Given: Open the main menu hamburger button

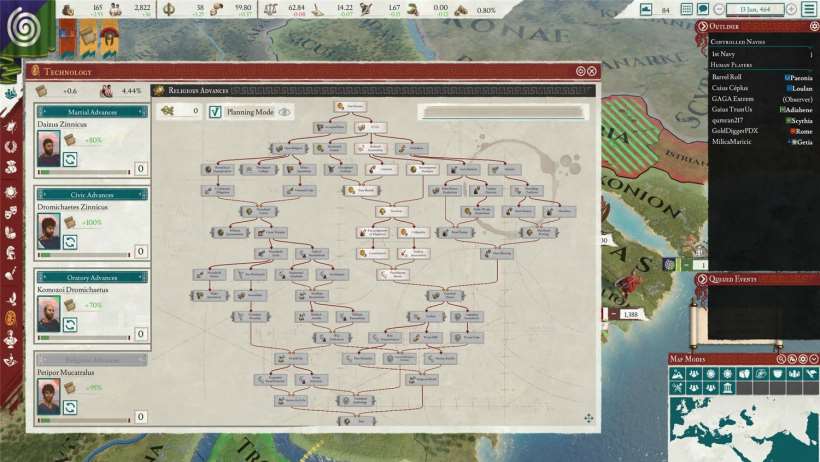Looking at the screenshot, I should (x=808, y=9).
